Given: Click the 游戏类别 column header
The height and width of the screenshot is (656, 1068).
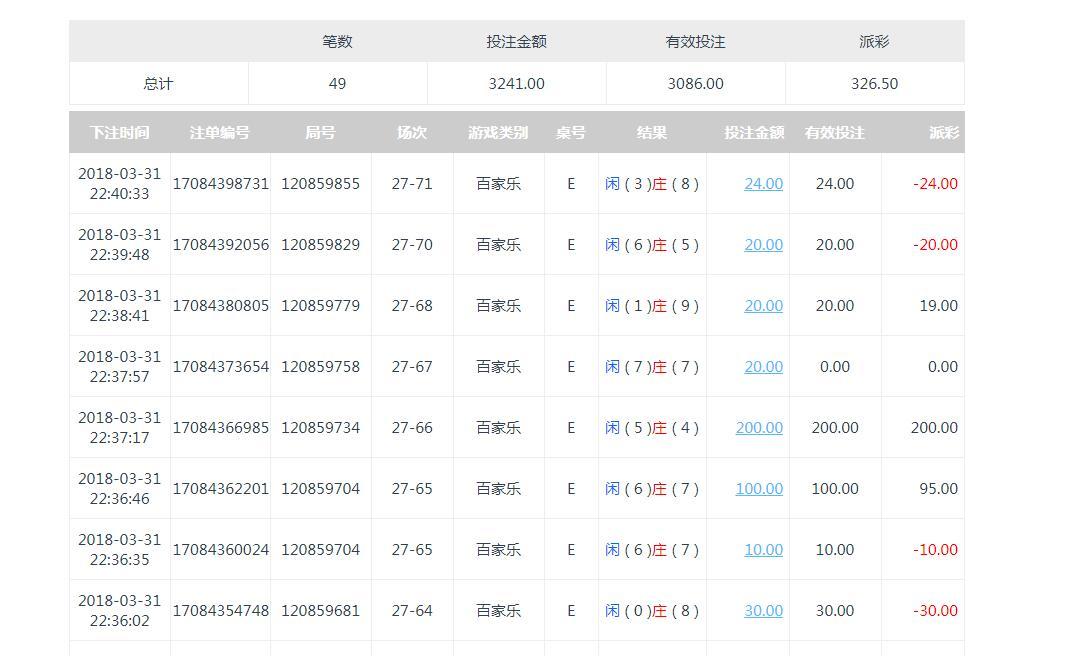Looking at the screenshot, I should pyautogui.click(x=498, y=133).
